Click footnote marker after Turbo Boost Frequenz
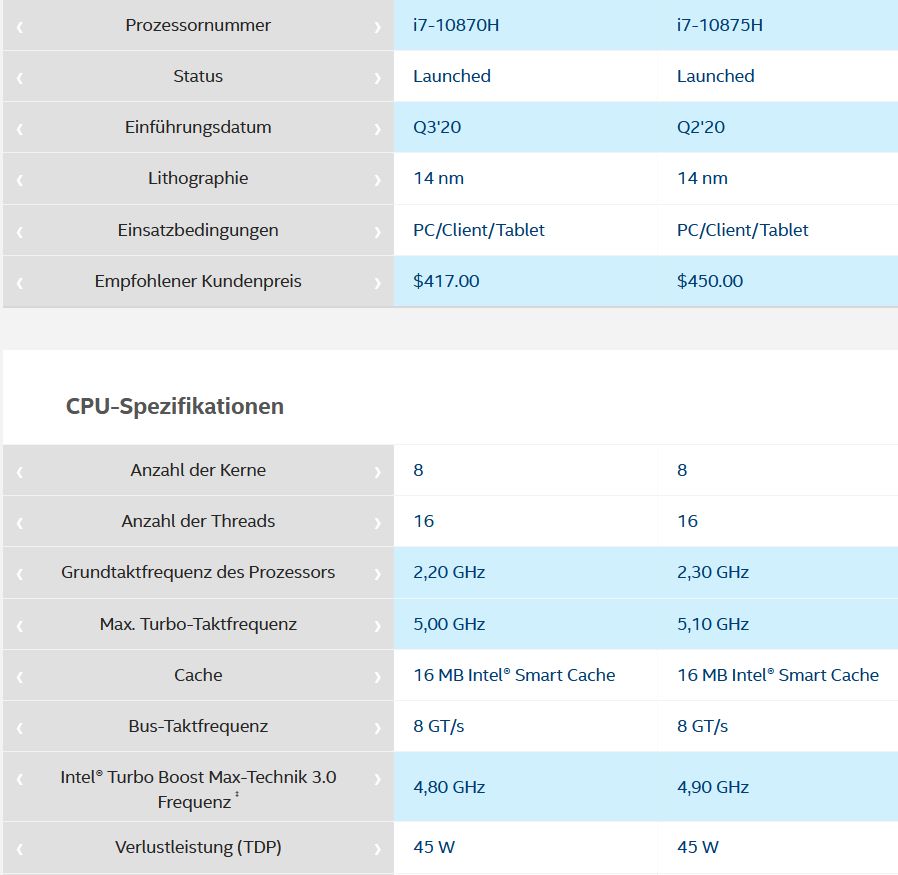This screenshot has width=898, height=875. [x=236, y=797]
